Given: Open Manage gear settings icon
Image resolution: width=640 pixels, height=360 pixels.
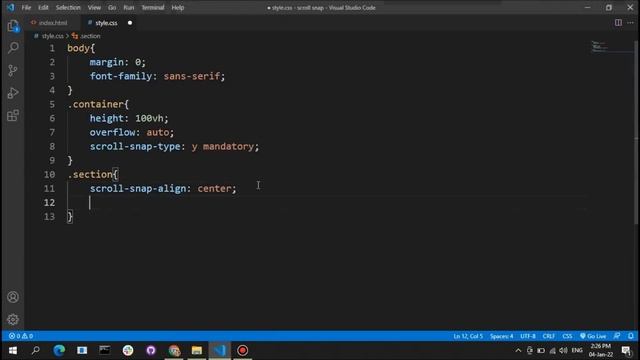Looking at the screenshot, I should click(x=13, y=319).
